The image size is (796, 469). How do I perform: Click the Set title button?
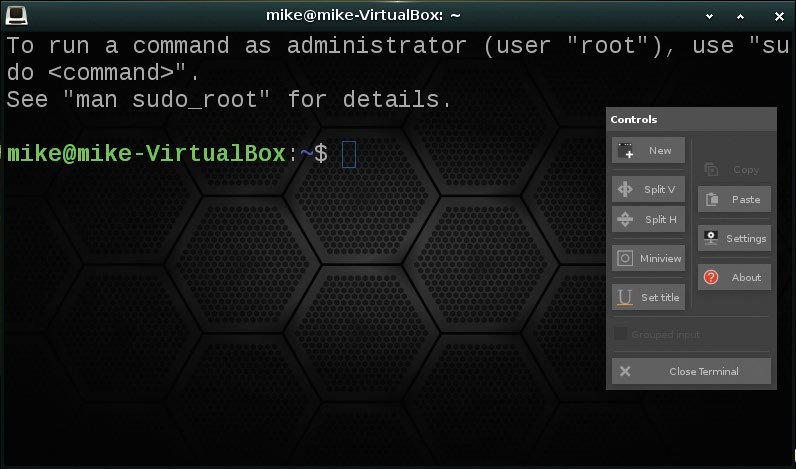[x=648, y=297]
